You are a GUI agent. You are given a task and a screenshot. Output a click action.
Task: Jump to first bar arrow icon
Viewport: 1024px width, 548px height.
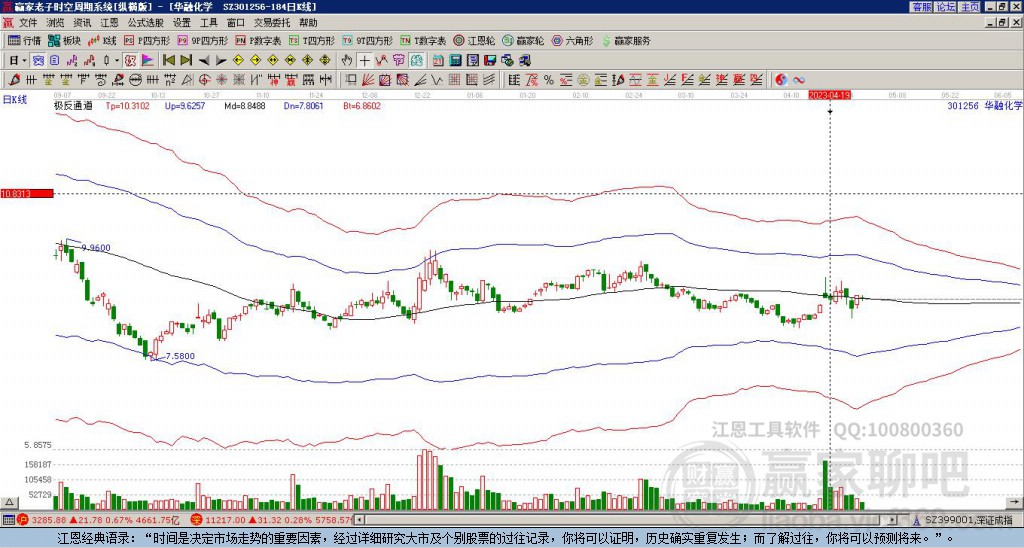click(168, 60)
